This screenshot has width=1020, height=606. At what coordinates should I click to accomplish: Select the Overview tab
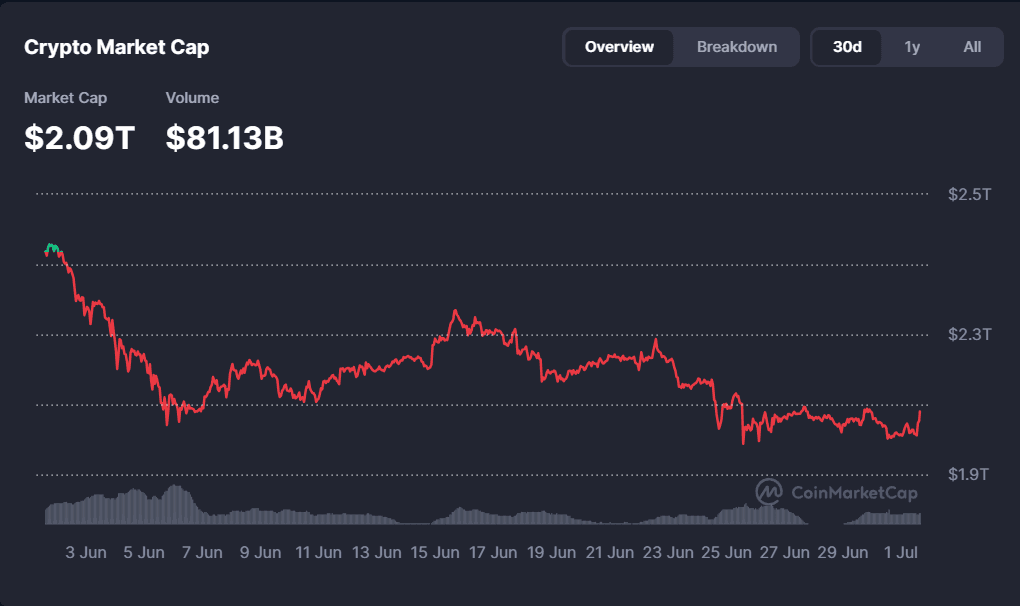[619, 47]
